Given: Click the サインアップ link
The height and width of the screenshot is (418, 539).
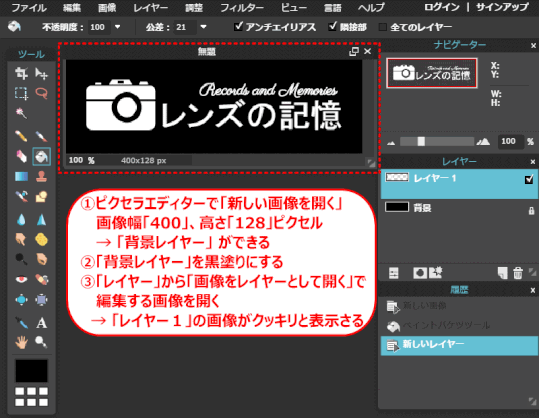Looking at the screenshot, I should coord(502,7).
